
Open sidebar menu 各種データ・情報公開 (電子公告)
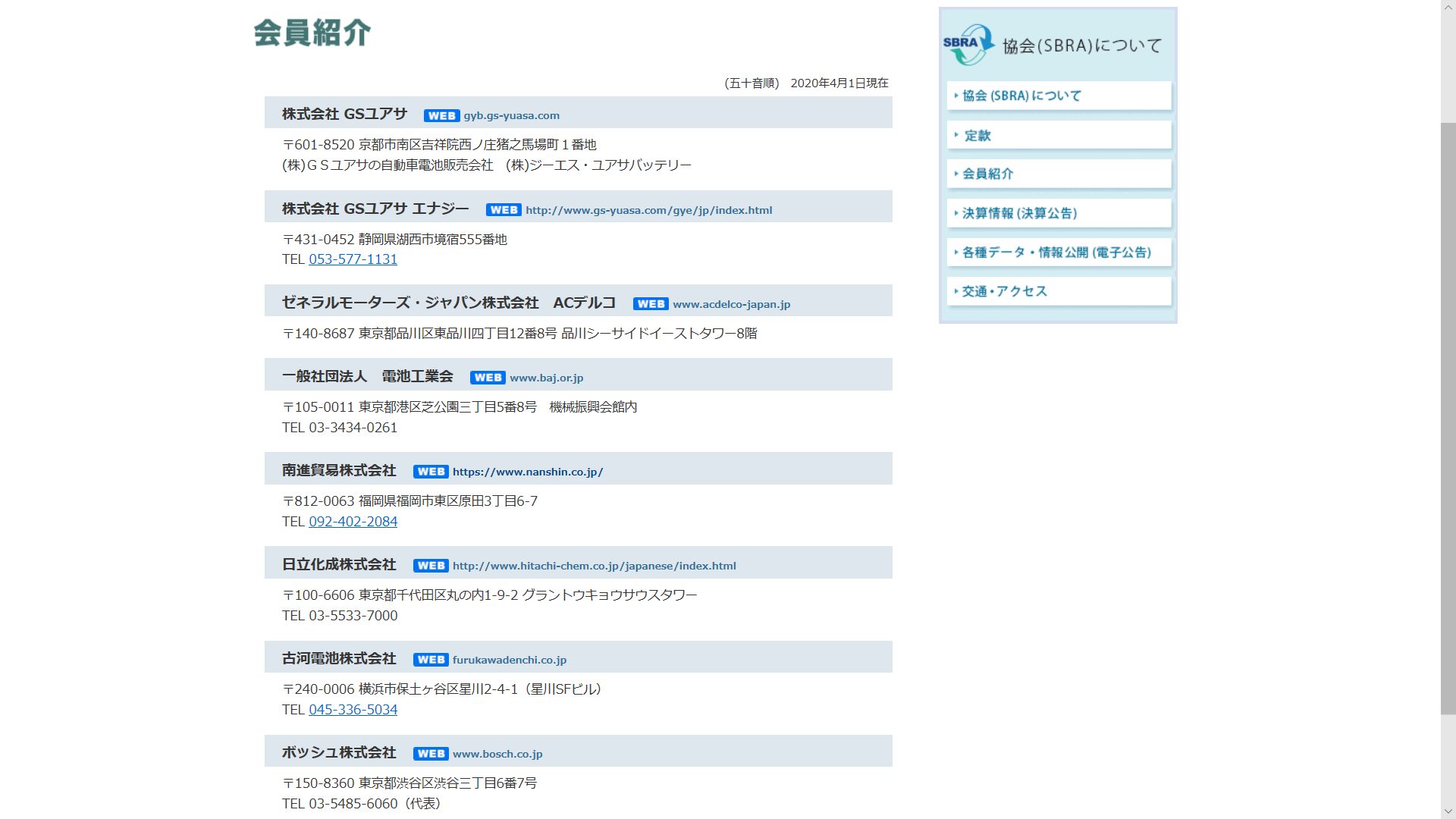(1059, 253)
